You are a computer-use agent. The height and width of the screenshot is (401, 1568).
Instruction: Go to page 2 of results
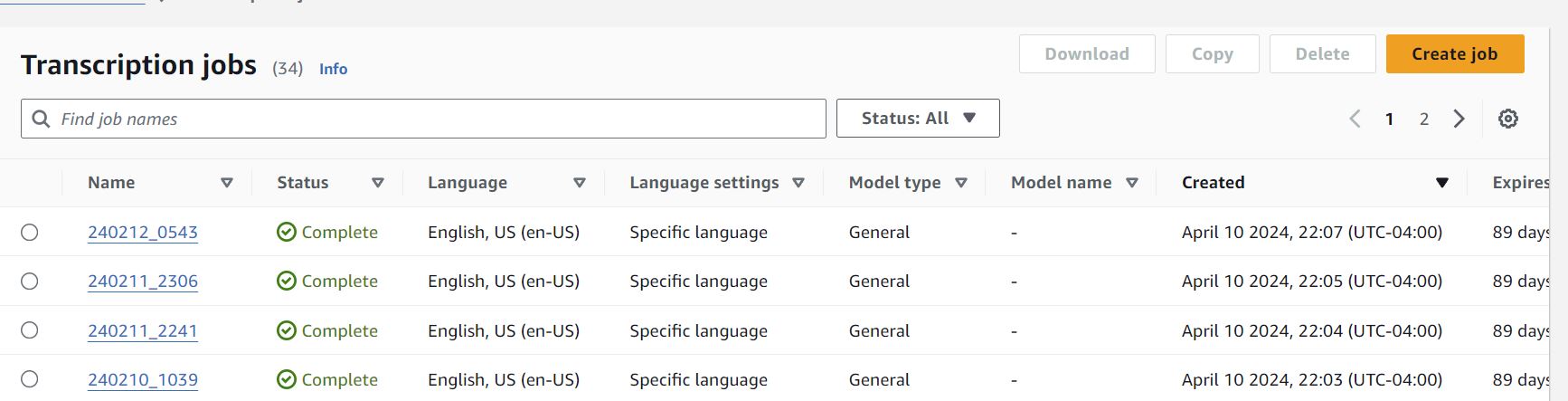[1424, 119]
